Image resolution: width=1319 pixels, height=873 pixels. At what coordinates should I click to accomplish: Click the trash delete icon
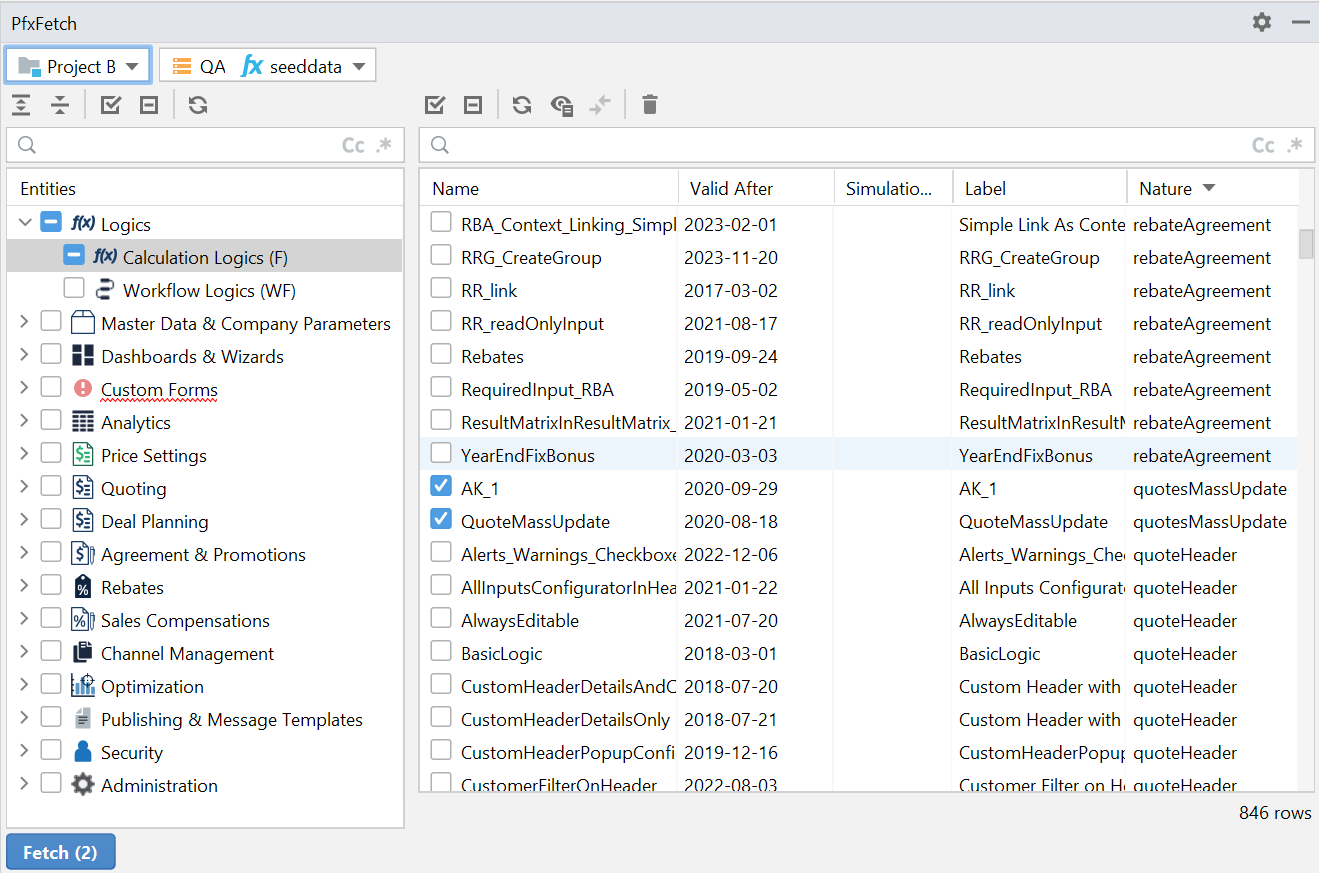click(x=650, y=105)
